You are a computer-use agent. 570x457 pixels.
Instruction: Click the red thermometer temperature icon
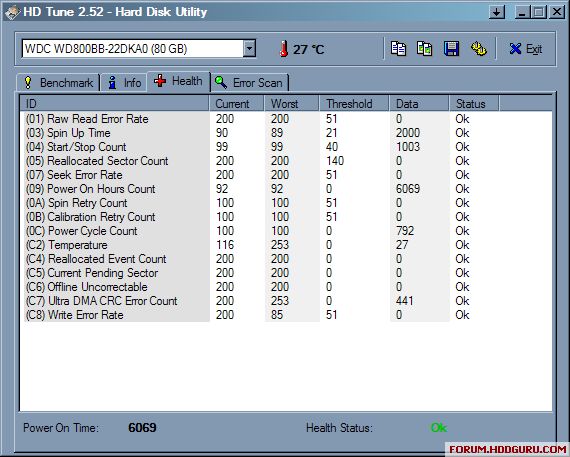(x=284, y=49)
